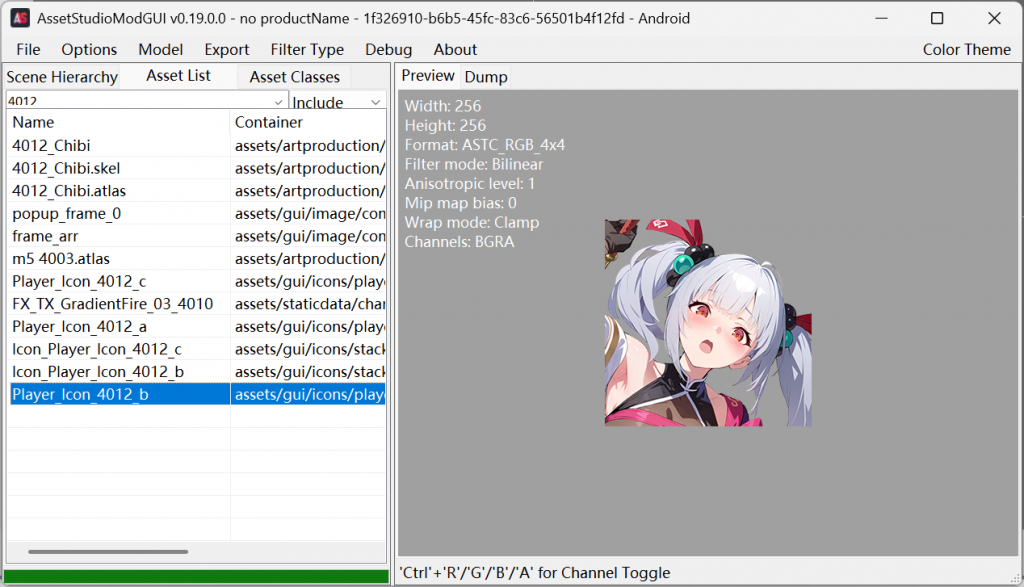Click the green progress bar
Viewport: 1024px width, 587px height.
[196, 577]
